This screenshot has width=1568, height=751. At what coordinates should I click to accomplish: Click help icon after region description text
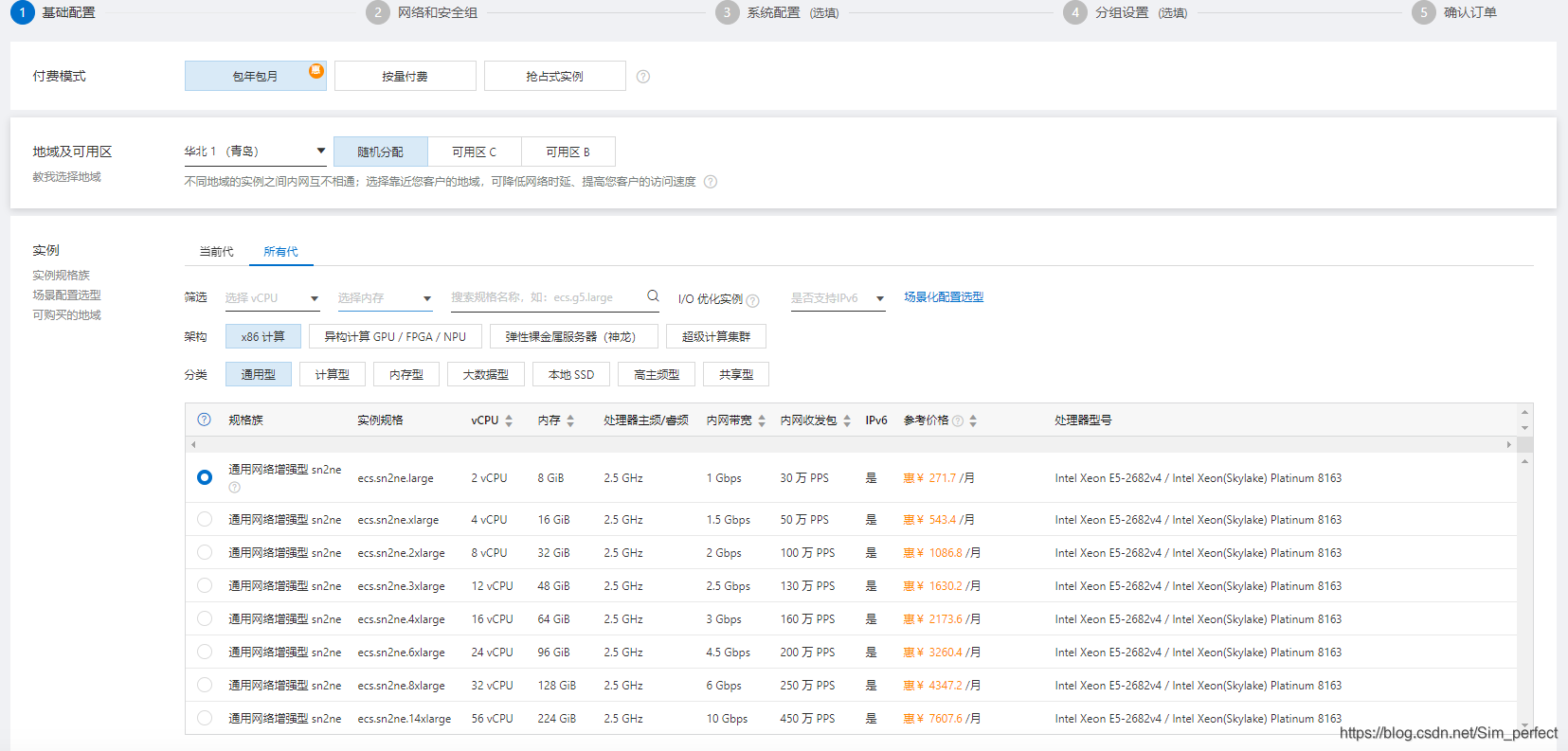pyautogui.click(x=711, y=182)
